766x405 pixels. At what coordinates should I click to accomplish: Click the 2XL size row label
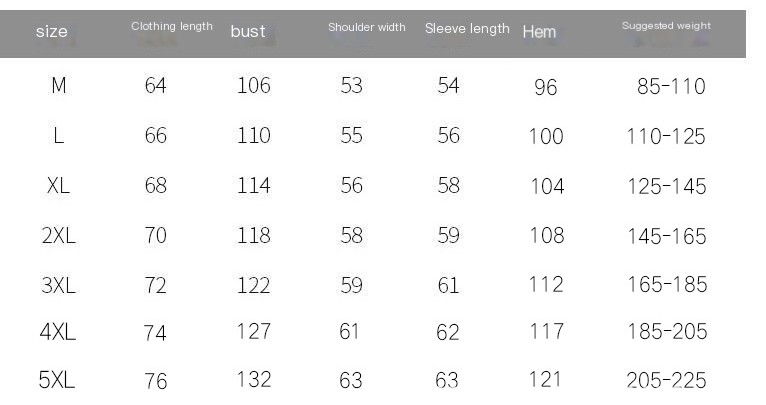pyautogui.click(x=59, y=236)
